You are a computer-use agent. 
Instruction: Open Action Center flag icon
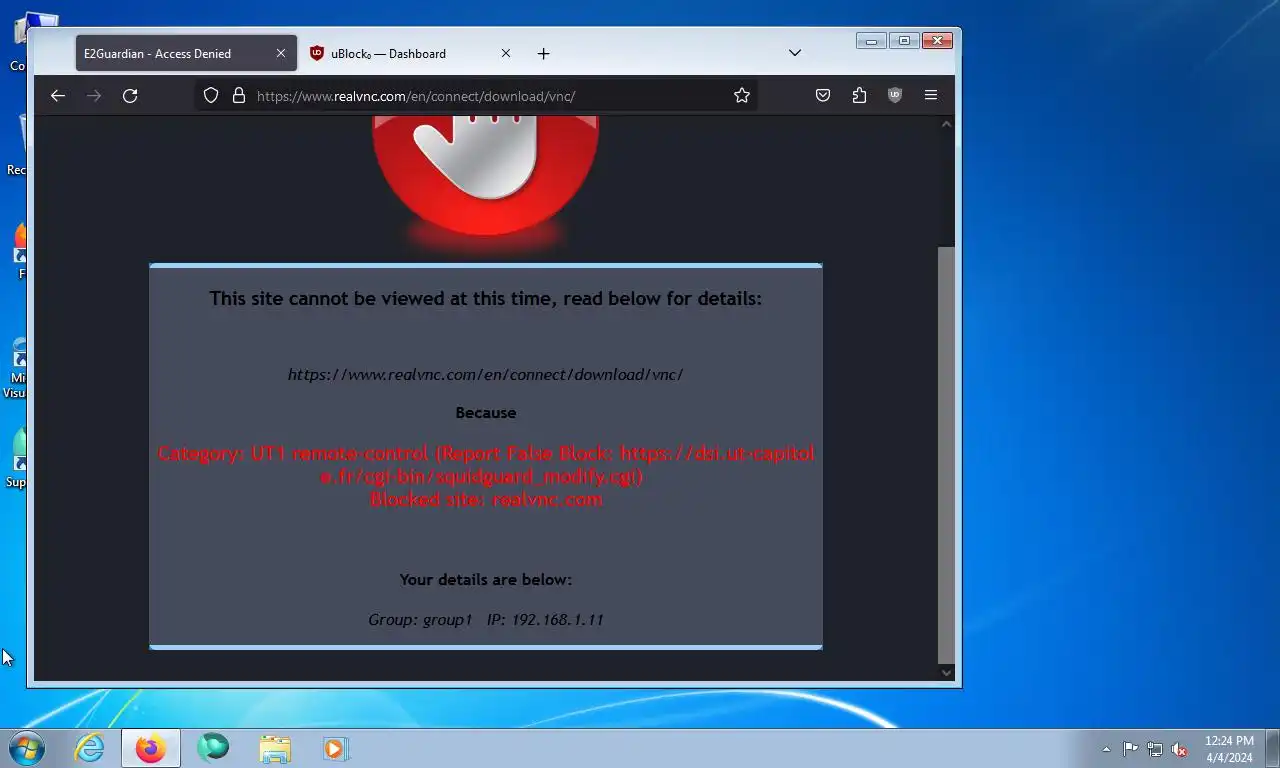(1130, 749)
